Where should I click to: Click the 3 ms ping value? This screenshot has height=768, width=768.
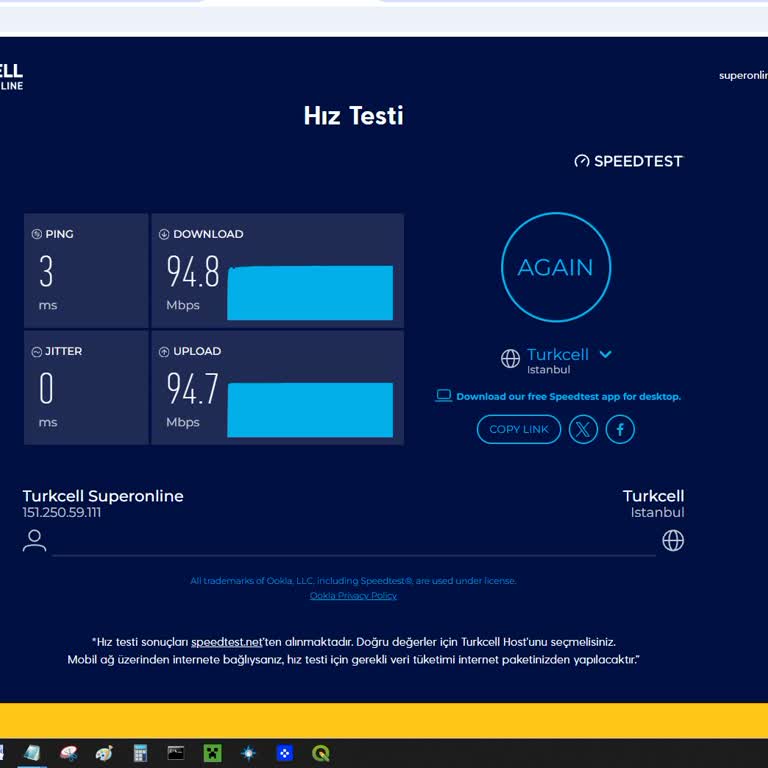tap(46, 271)
